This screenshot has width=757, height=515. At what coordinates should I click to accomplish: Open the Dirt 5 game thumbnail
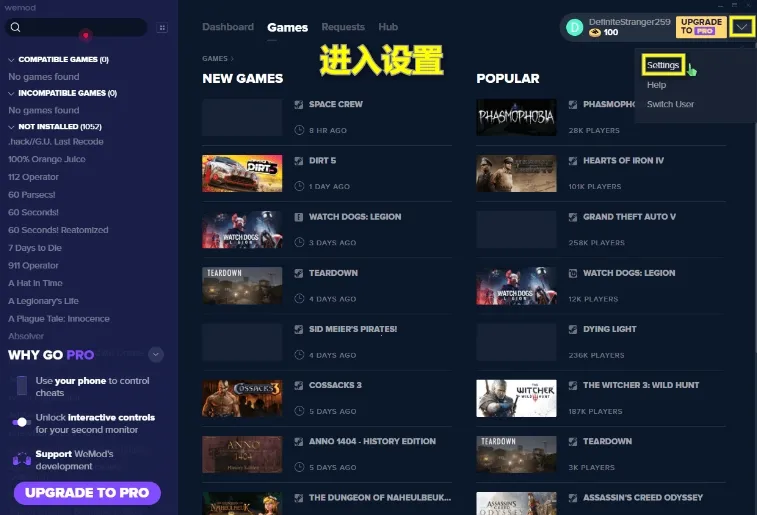click(242, 173)
